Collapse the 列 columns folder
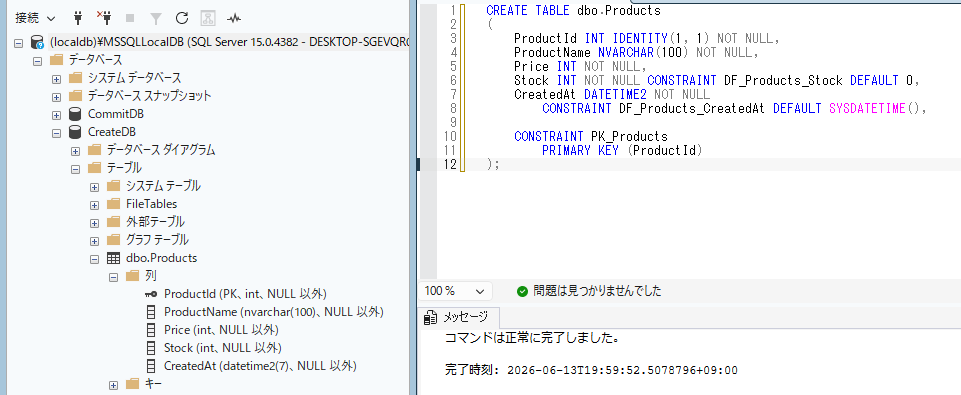Viewport: 961px width, 395px height. tap(113, 277)
